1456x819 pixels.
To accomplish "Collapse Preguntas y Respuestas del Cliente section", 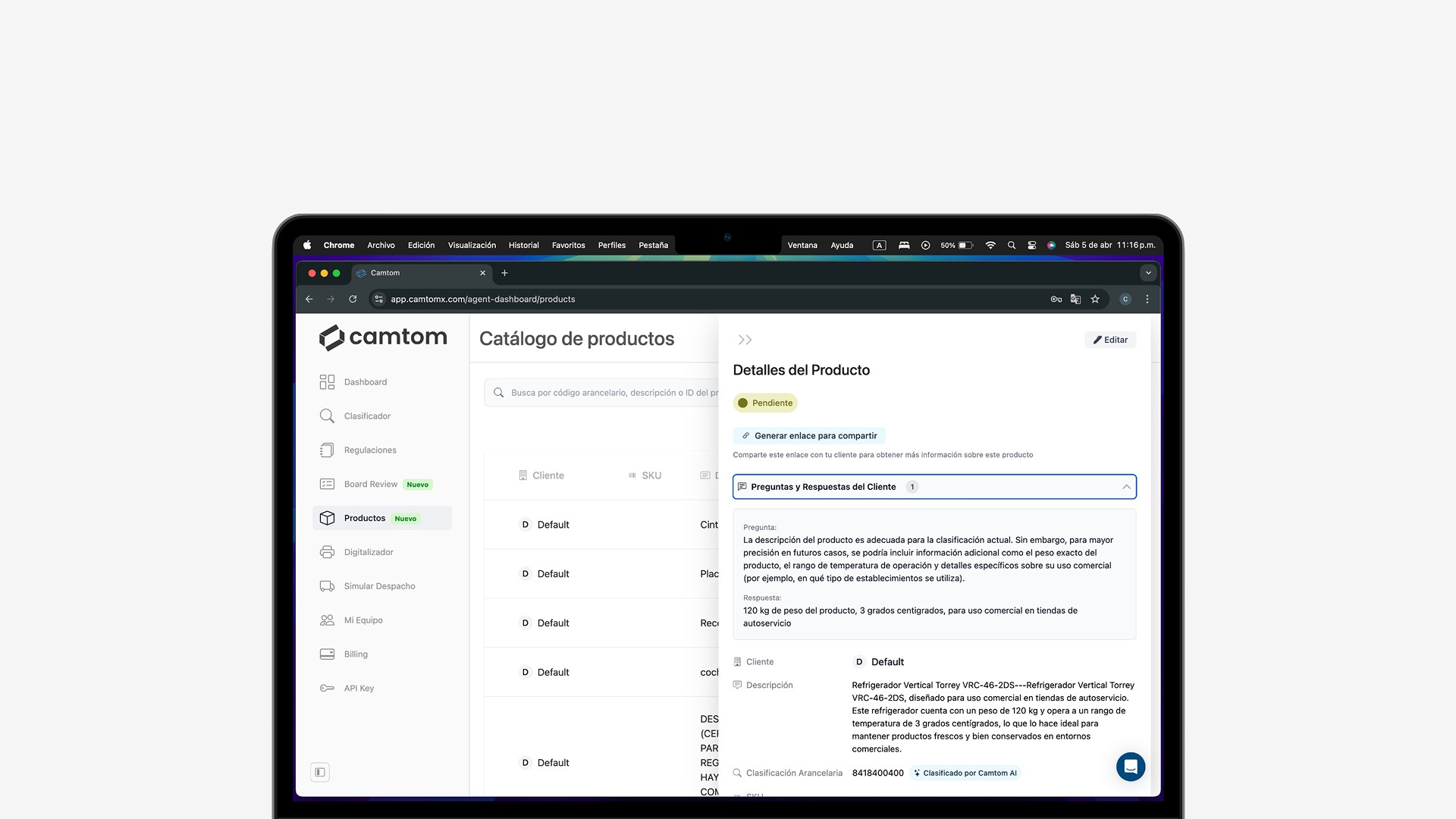I will [1126, 487].
